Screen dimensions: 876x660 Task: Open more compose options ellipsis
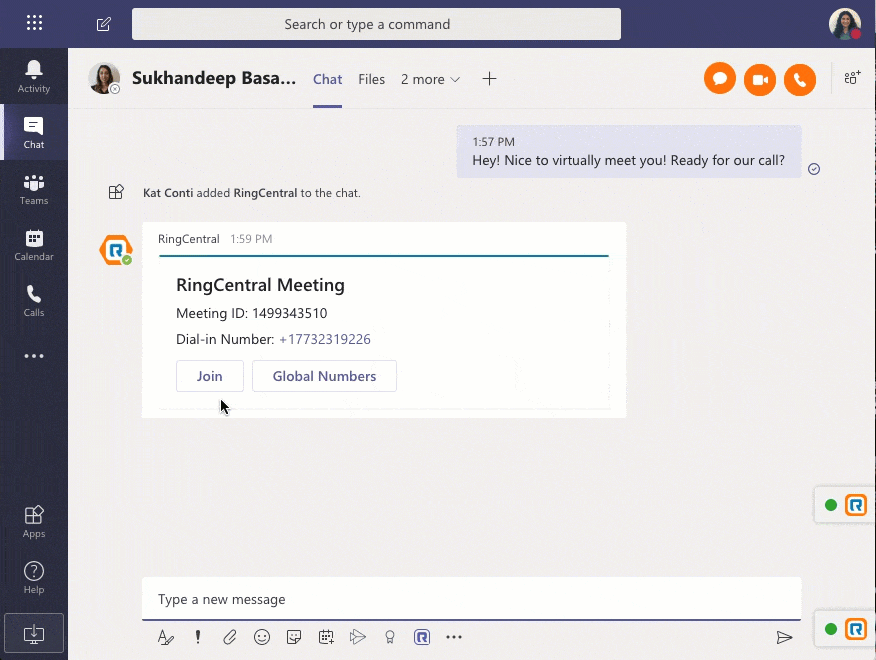[454, 637]
